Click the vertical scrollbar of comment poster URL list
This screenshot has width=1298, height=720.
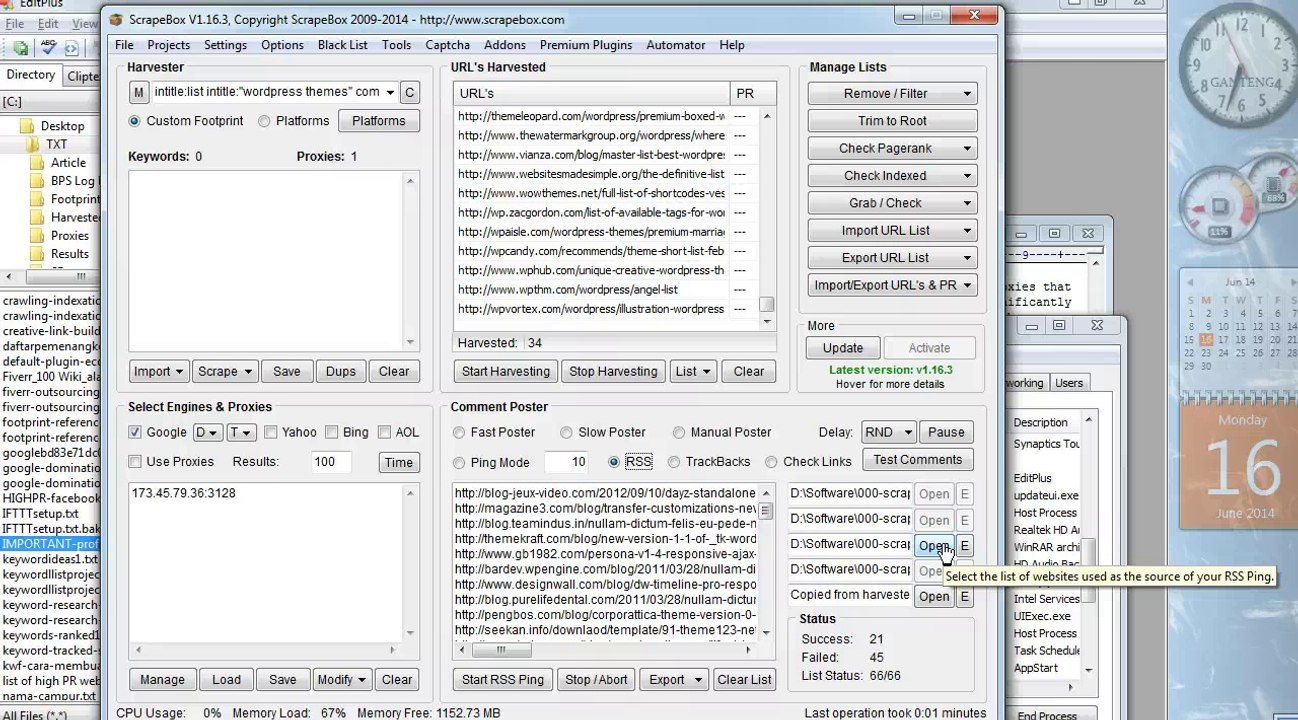(x=766, y=563)
